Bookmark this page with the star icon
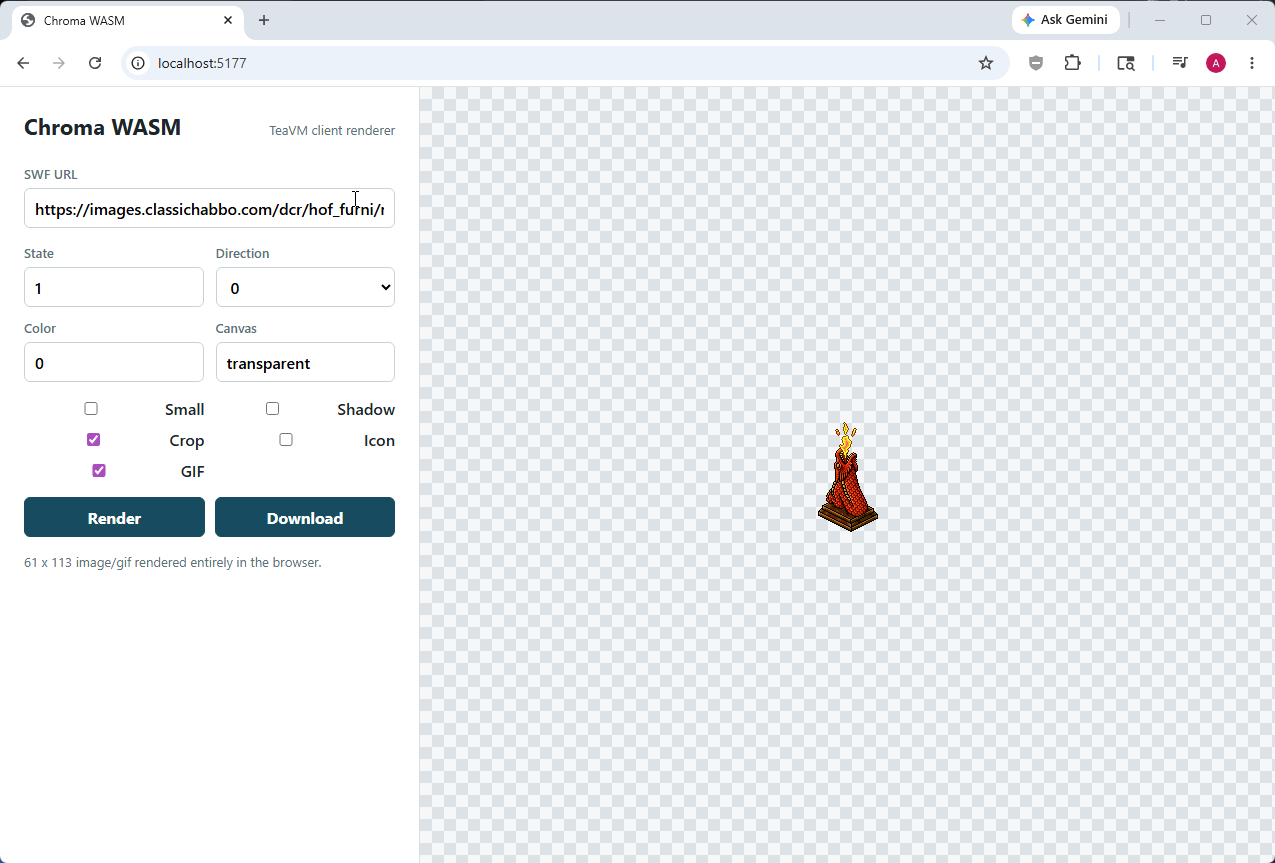Image resolution: width=1275 pixels, height=863 pixels. click(986, 63)
